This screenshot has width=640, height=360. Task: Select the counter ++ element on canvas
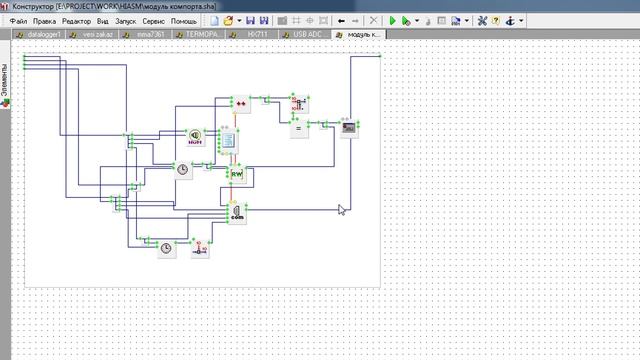pos(241,104)
